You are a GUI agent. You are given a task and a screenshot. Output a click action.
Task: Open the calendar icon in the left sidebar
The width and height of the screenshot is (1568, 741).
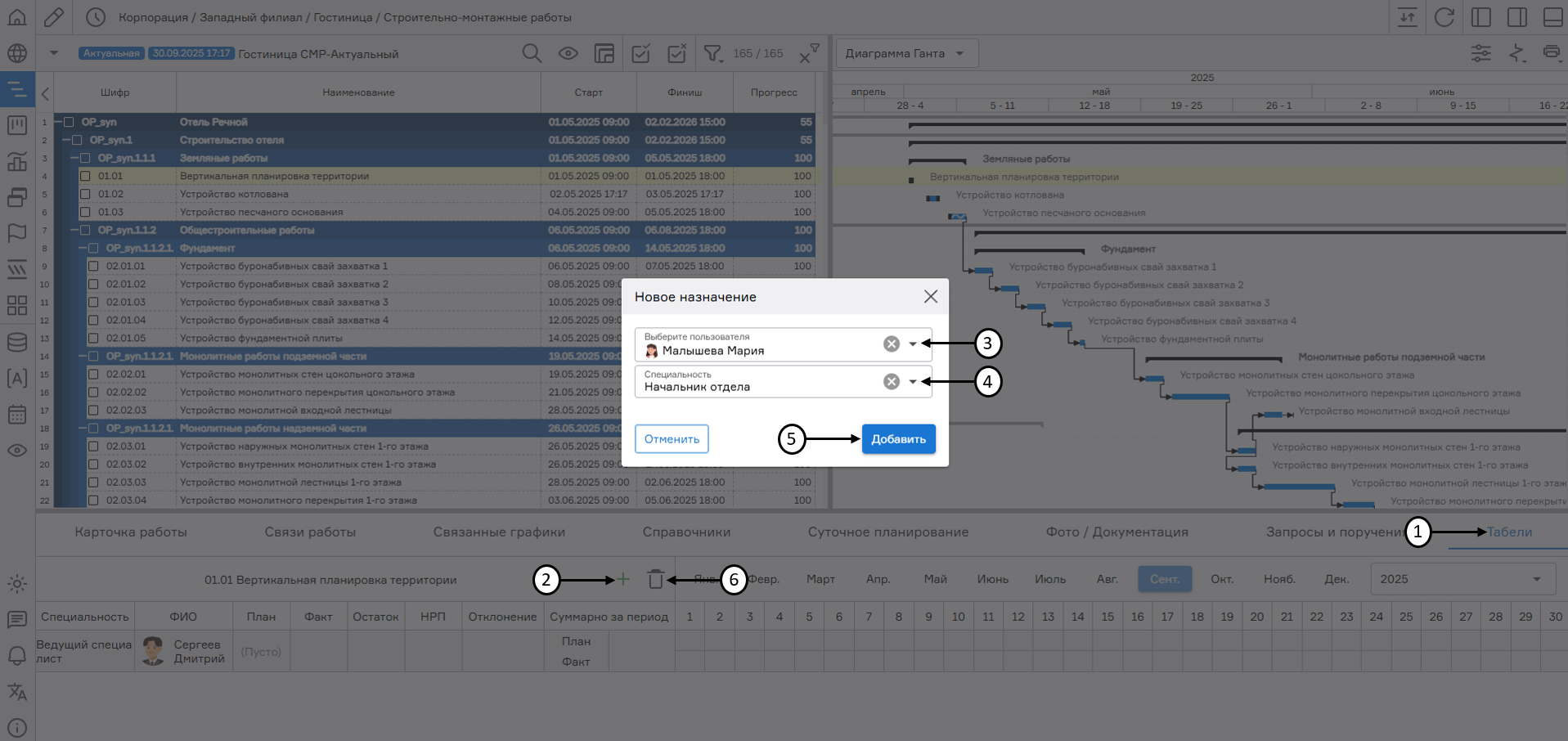(17, 415)
